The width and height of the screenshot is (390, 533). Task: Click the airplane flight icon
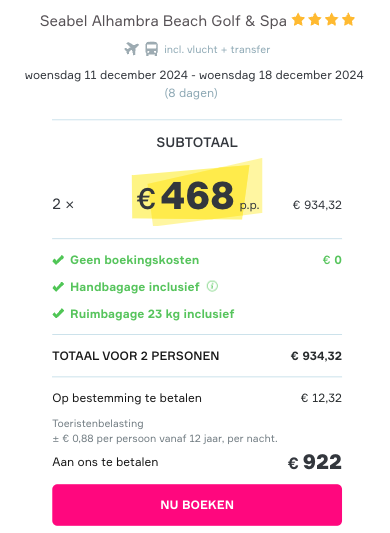pos(132,49)
